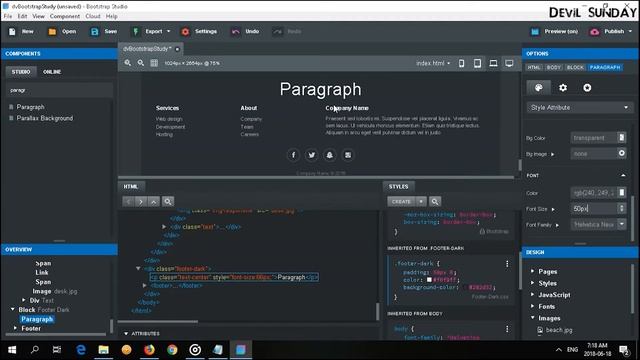This screenshot has height=360, width=640.
Task: Select the Parallax Background component
Action: (44, 118)
